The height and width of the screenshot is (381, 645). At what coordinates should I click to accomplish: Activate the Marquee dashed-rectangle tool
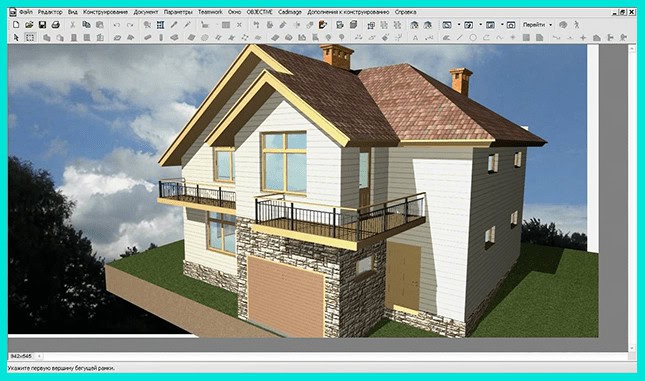(30, 38)
